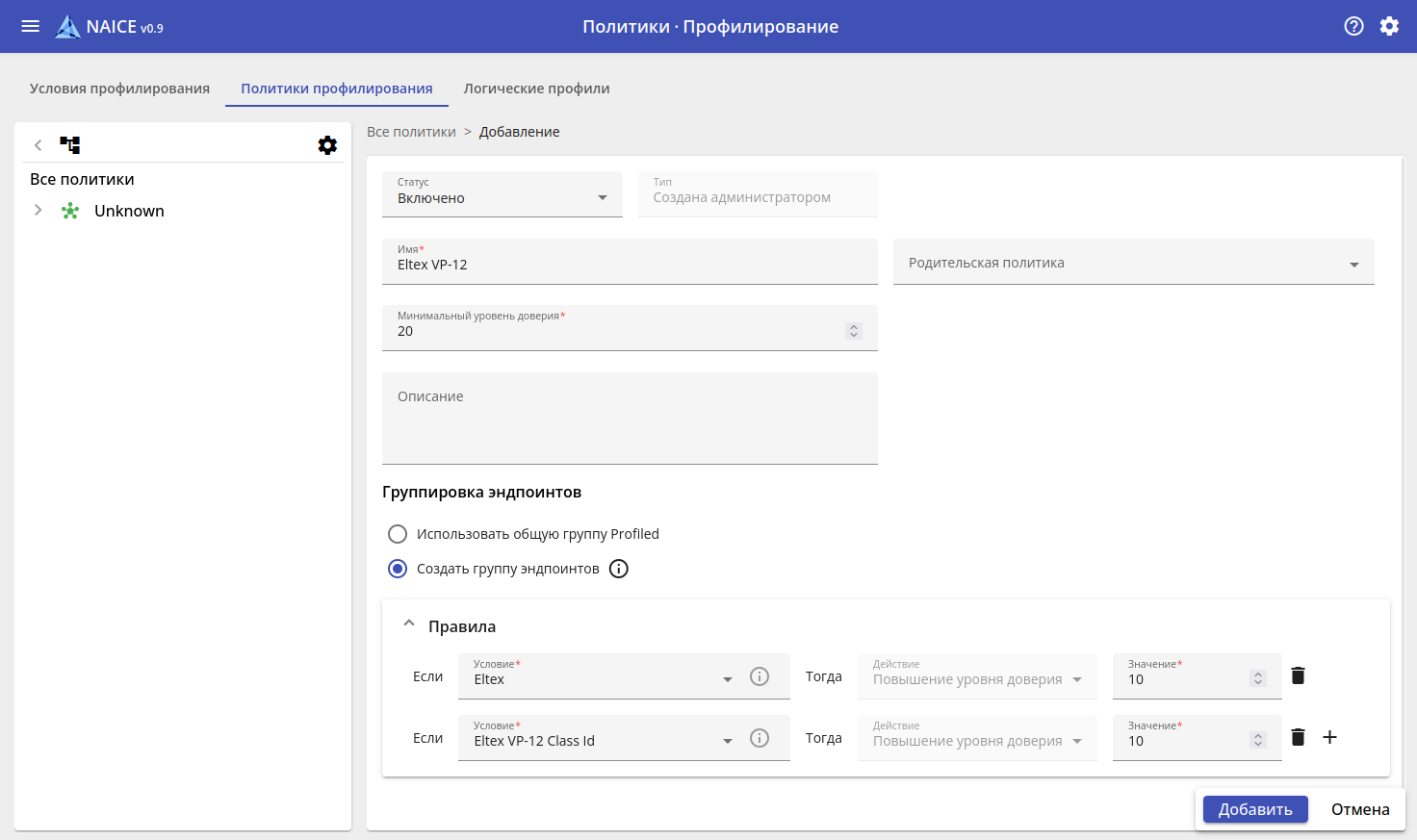Switch to the Logical profiles tab

click(536, 89)
